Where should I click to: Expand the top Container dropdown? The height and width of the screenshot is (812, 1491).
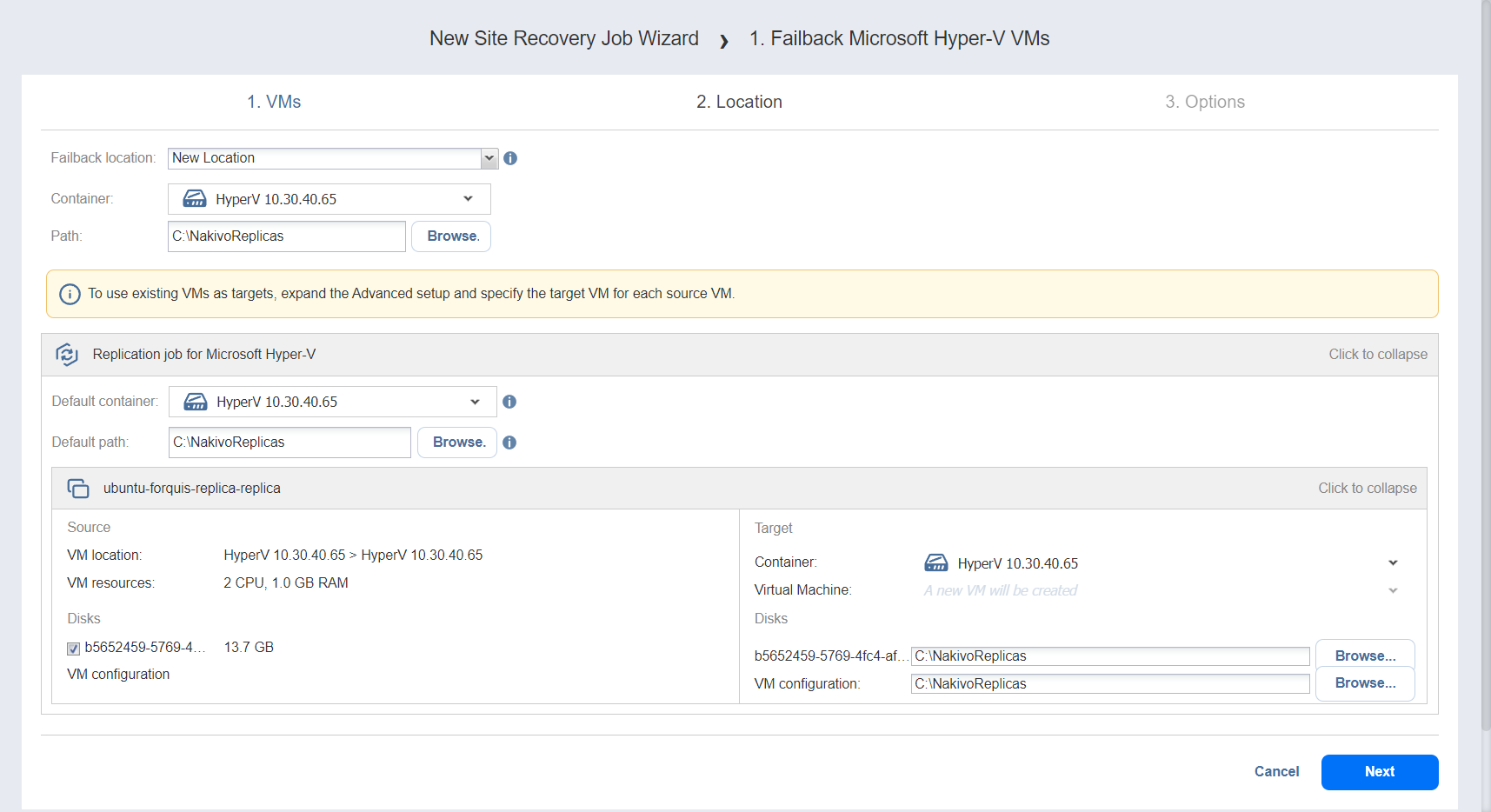[468, 199]
